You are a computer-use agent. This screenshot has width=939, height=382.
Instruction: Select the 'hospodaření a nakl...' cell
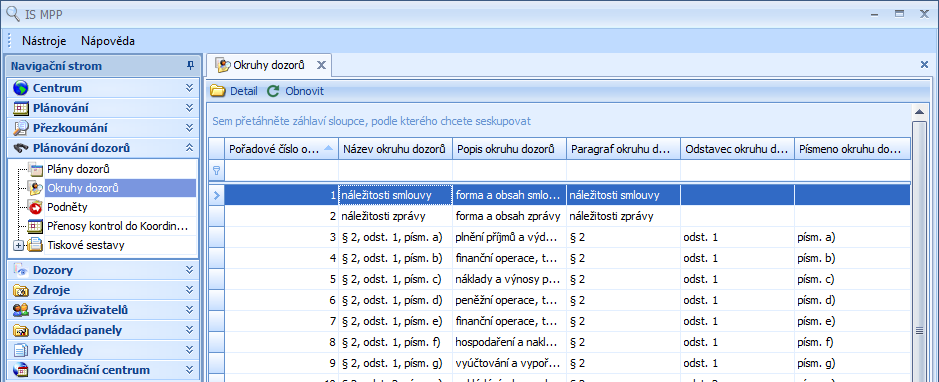[509, 343]
